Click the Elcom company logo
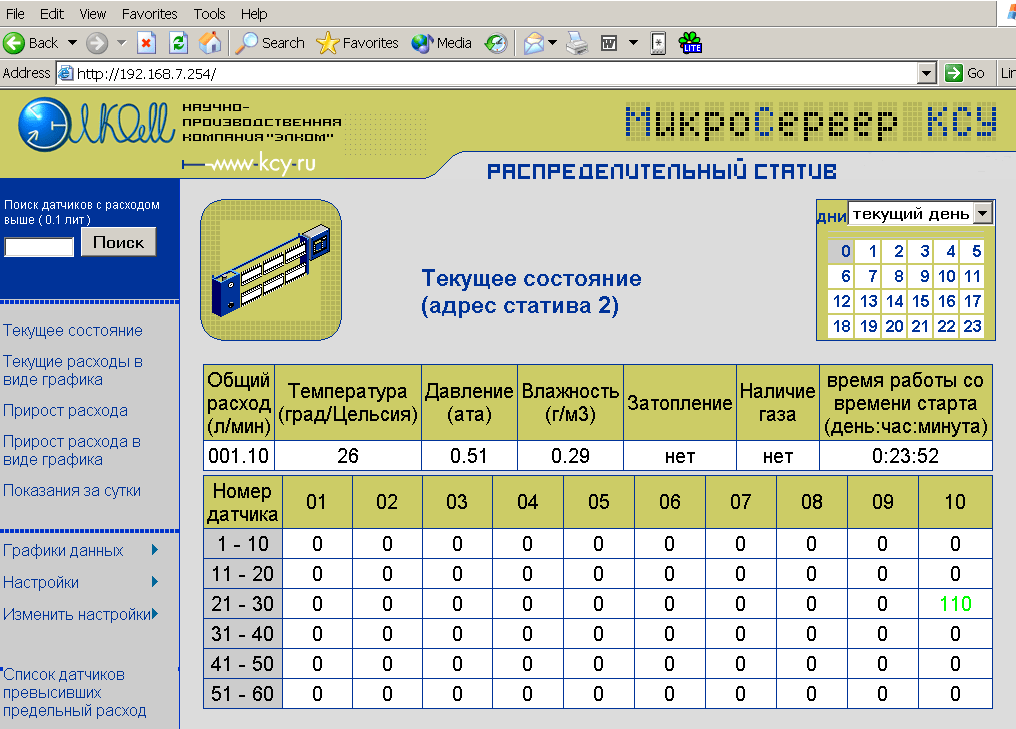 [96, 123]
